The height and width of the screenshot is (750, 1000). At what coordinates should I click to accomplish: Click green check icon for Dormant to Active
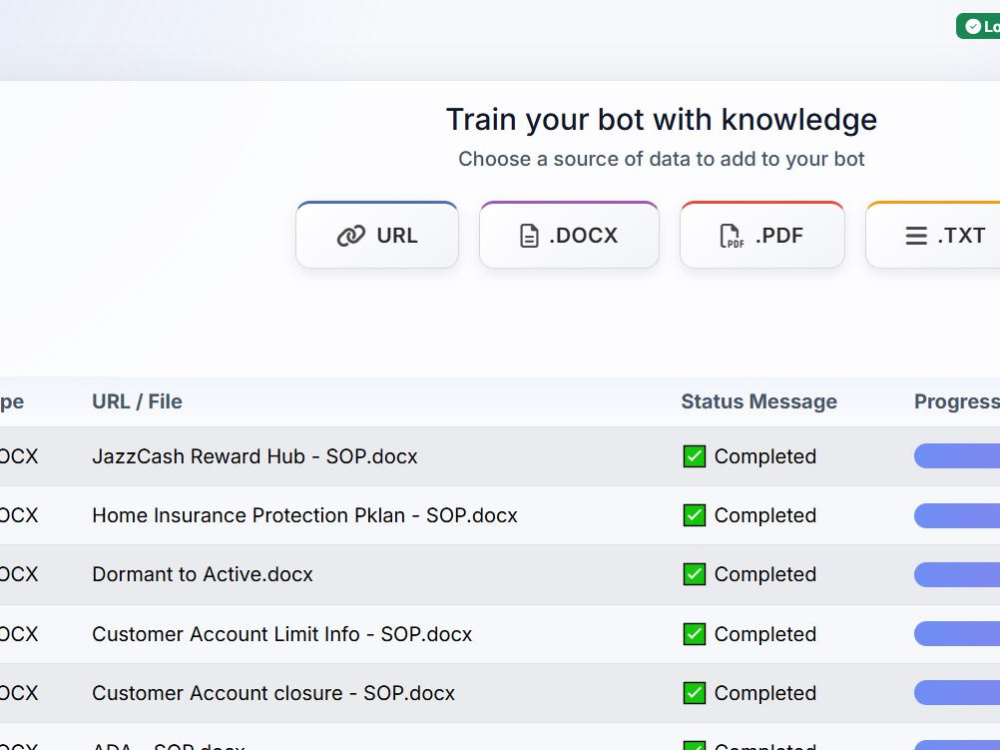tap(694, 574)
